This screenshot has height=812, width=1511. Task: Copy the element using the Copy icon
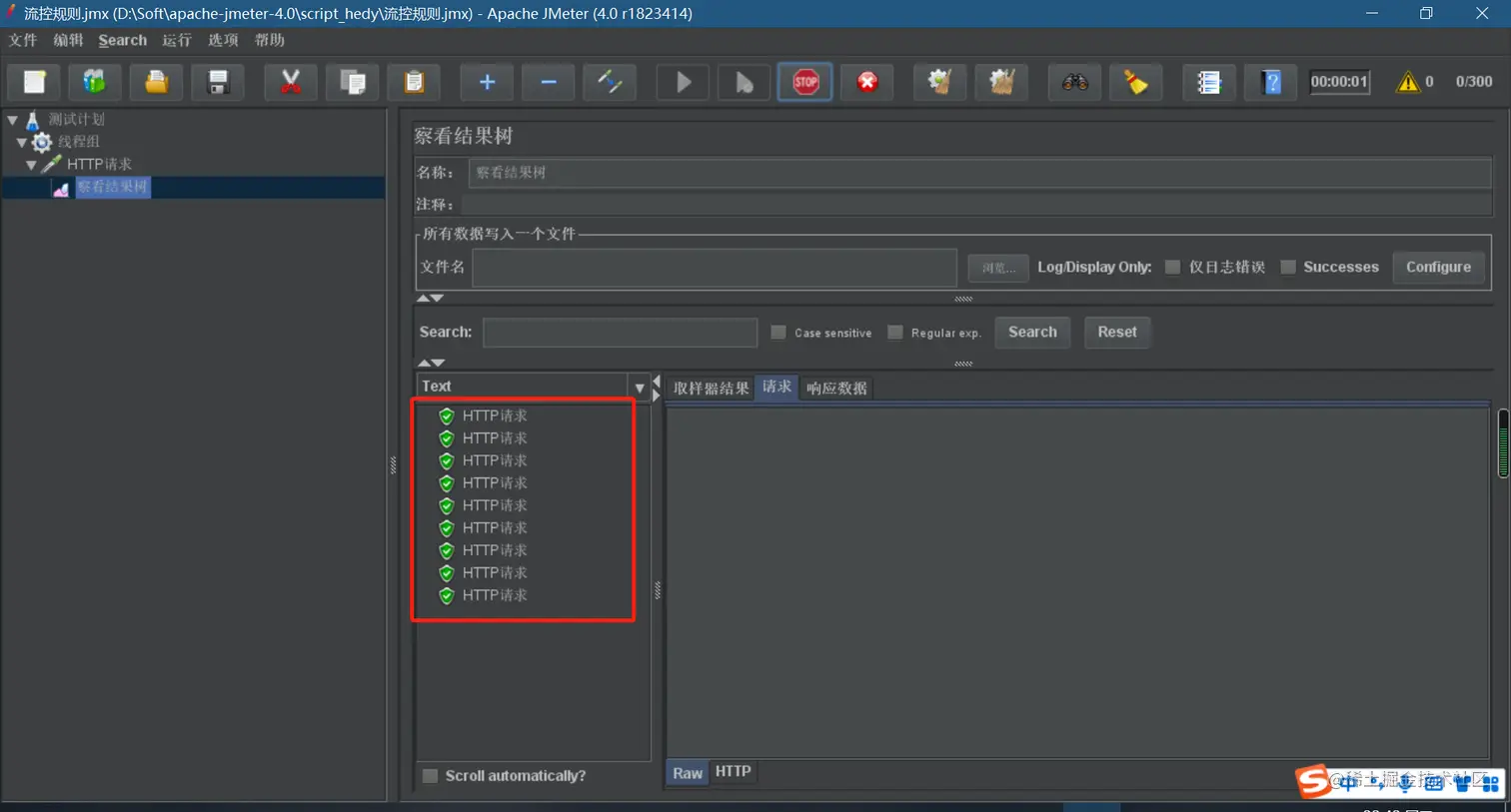click(x=353, y=82)
